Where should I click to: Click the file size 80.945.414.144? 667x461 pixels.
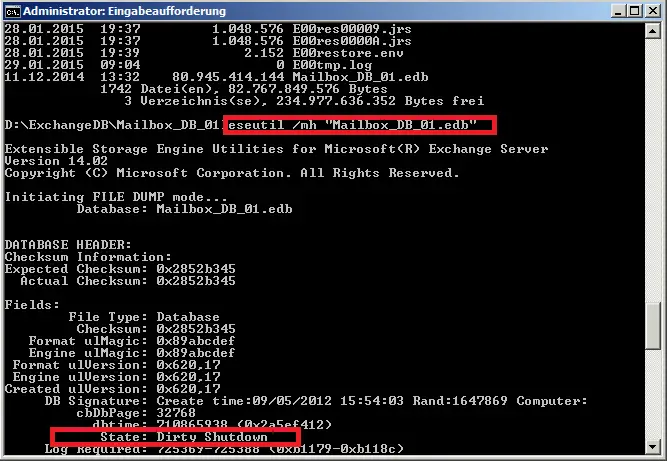click(228, 77)
